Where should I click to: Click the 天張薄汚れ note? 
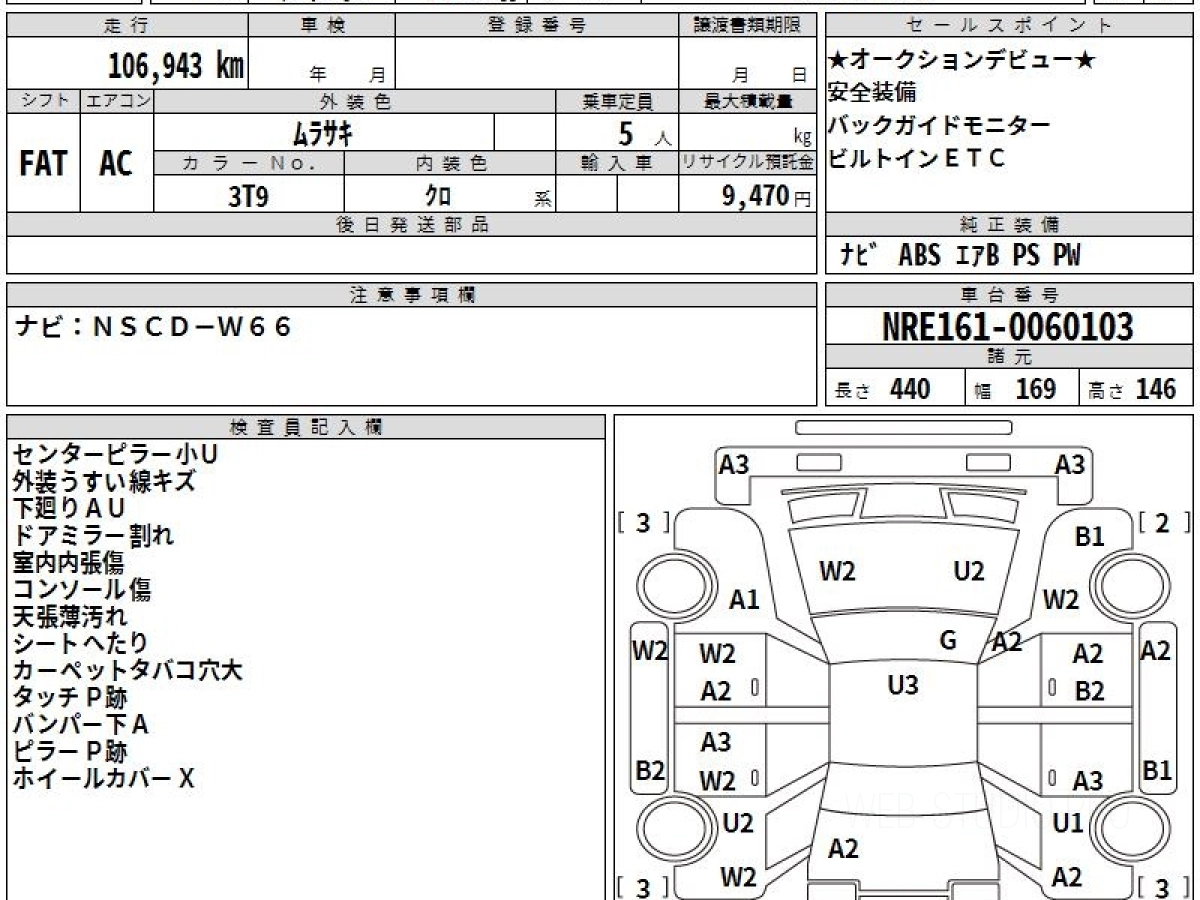pyautogui.click(x=69, y=616)
